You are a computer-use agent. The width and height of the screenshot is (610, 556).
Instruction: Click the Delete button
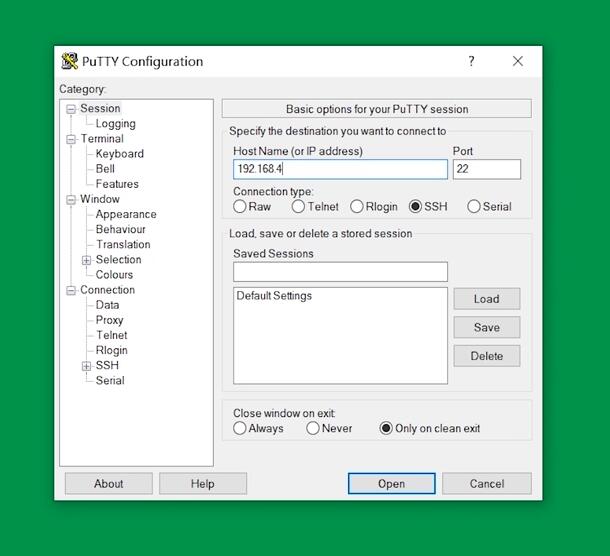pos(487,356)
